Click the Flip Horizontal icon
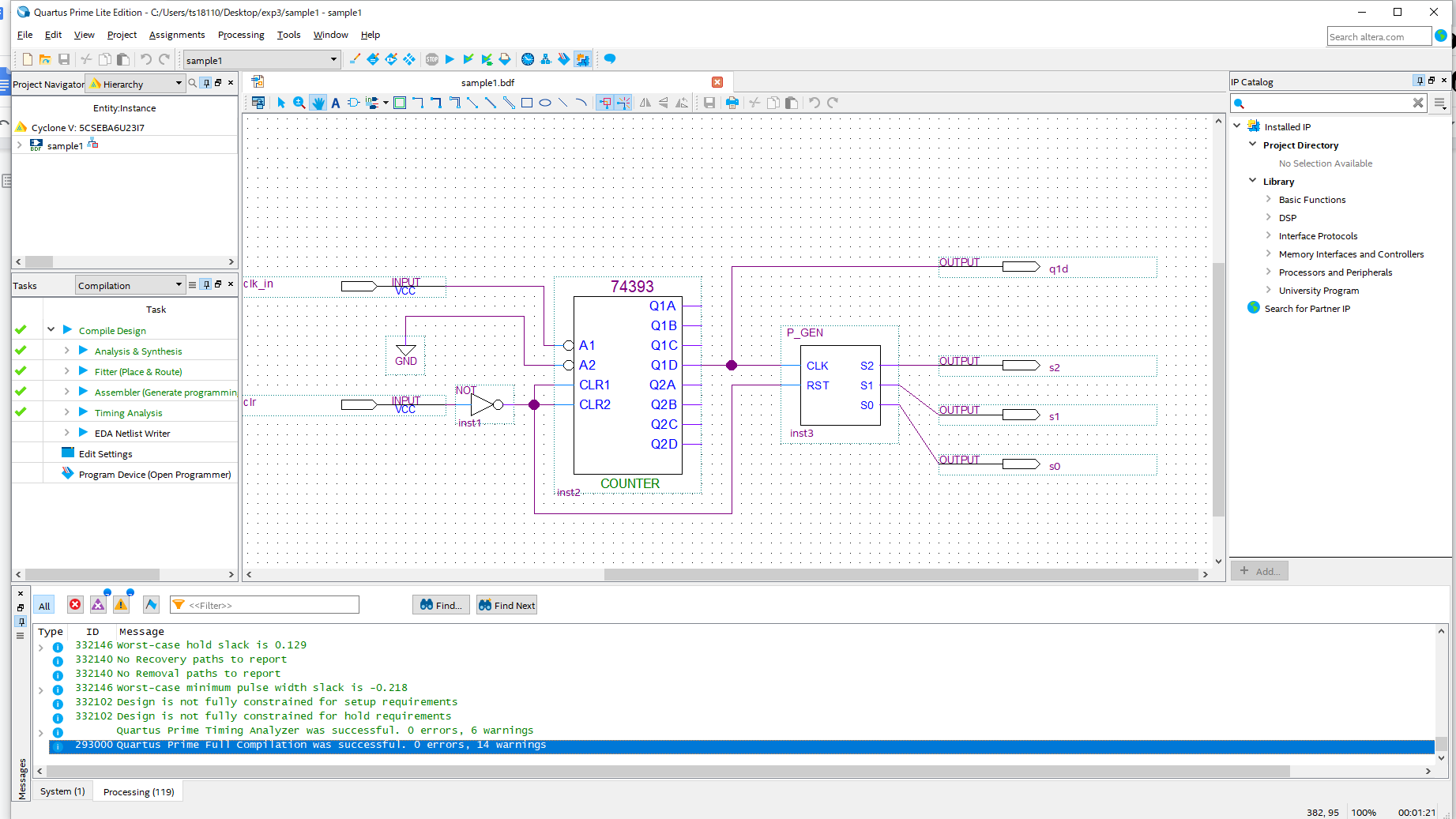1456x819 pixels. 645,103
